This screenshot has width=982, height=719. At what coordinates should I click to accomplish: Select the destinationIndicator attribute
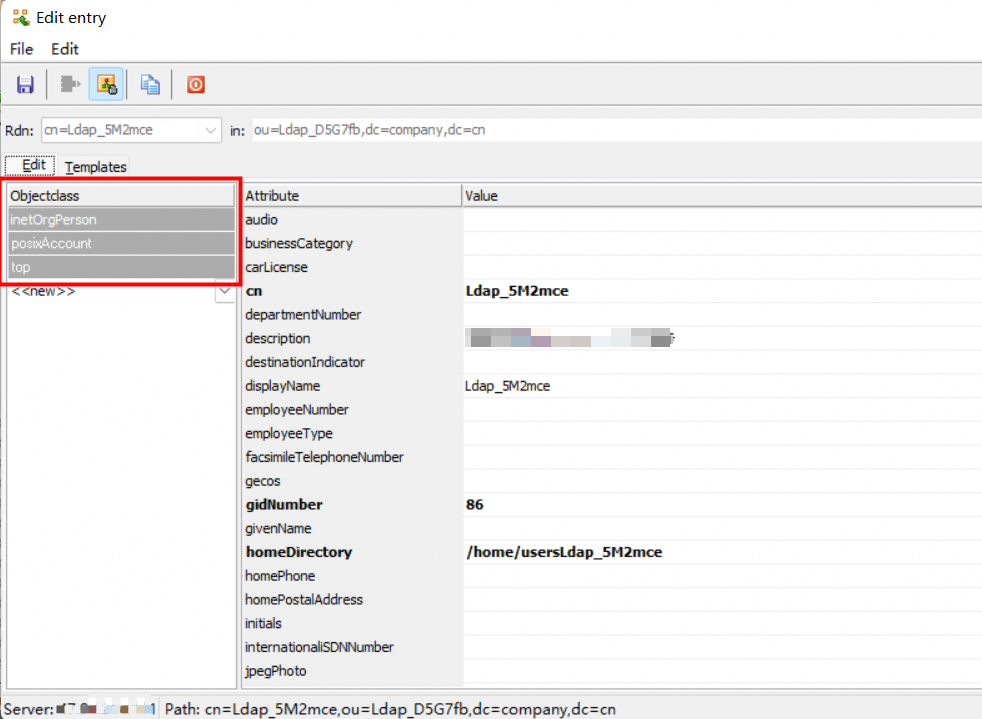click(x=304, y=363)
